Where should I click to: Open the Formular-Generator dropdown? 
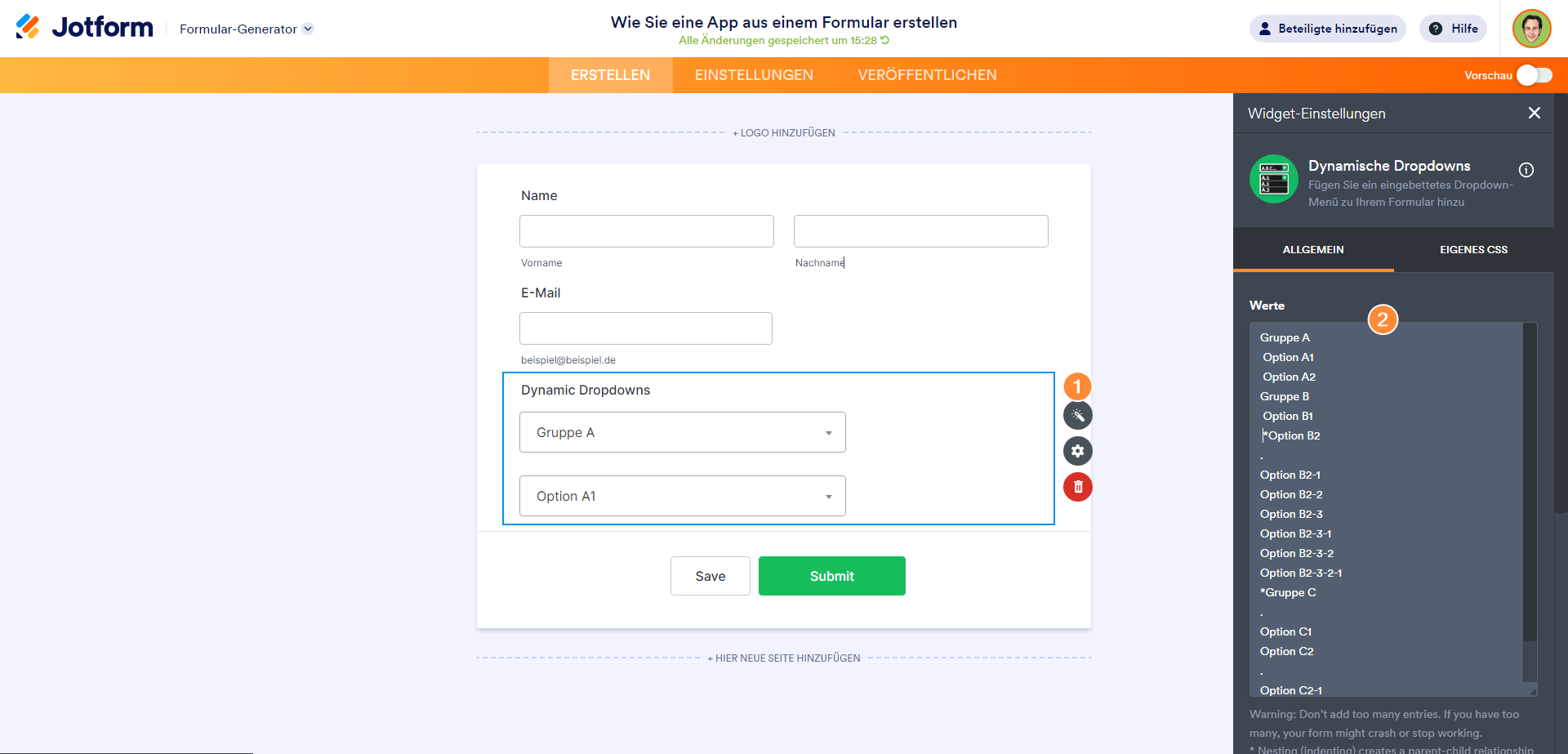point(246,29)
